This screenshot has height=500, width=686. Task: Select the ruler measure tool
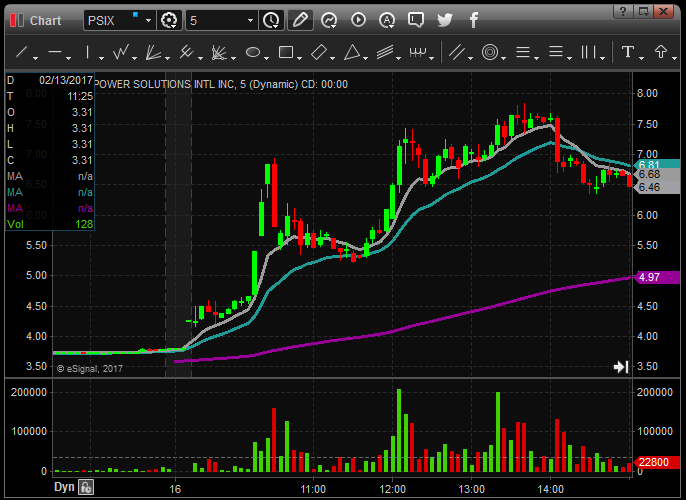tap(418, 52)
